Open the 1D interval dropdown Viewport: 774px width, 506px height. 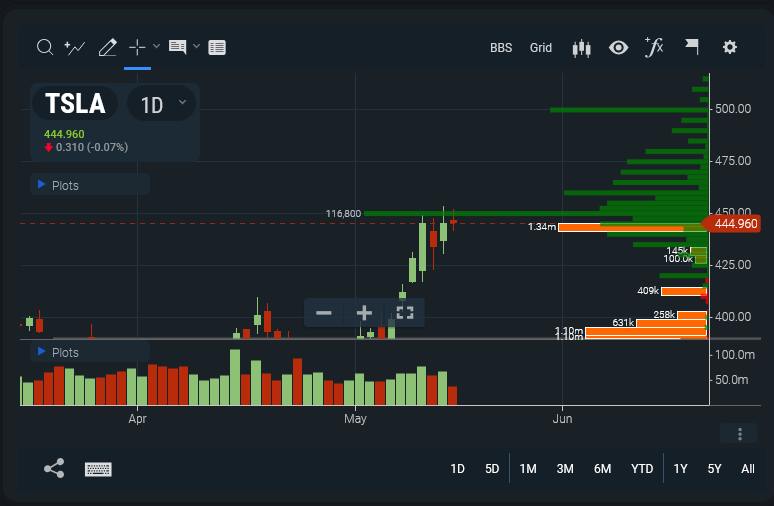162,104
